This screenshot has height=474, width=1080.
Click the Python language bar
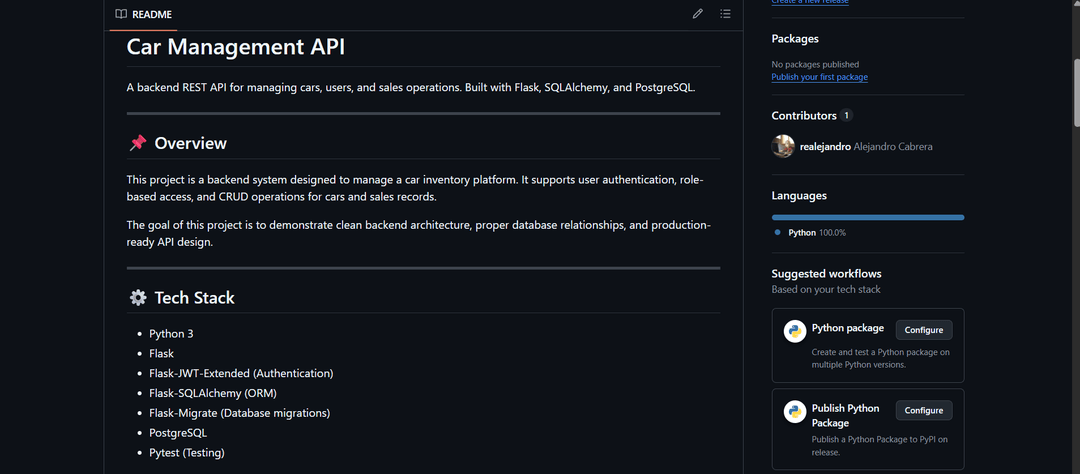click(868, 218)
